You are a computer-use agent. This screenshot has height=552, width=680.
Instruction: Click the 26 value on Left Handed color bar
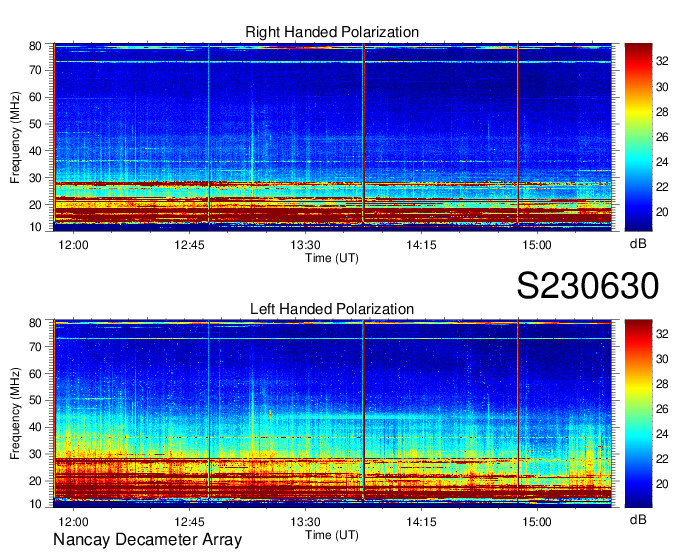[662, 409]
